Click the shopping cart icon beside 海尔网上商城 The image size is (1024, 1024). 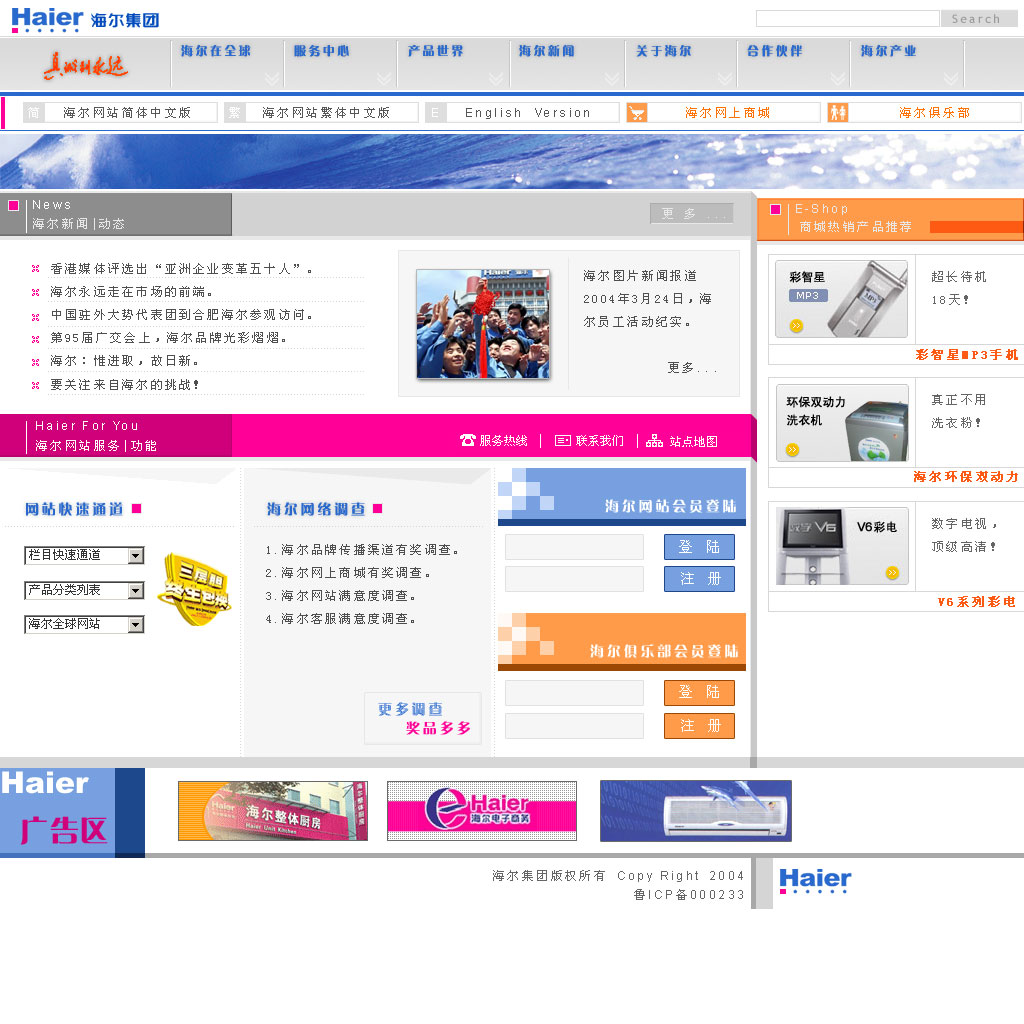tap(636, 113)
